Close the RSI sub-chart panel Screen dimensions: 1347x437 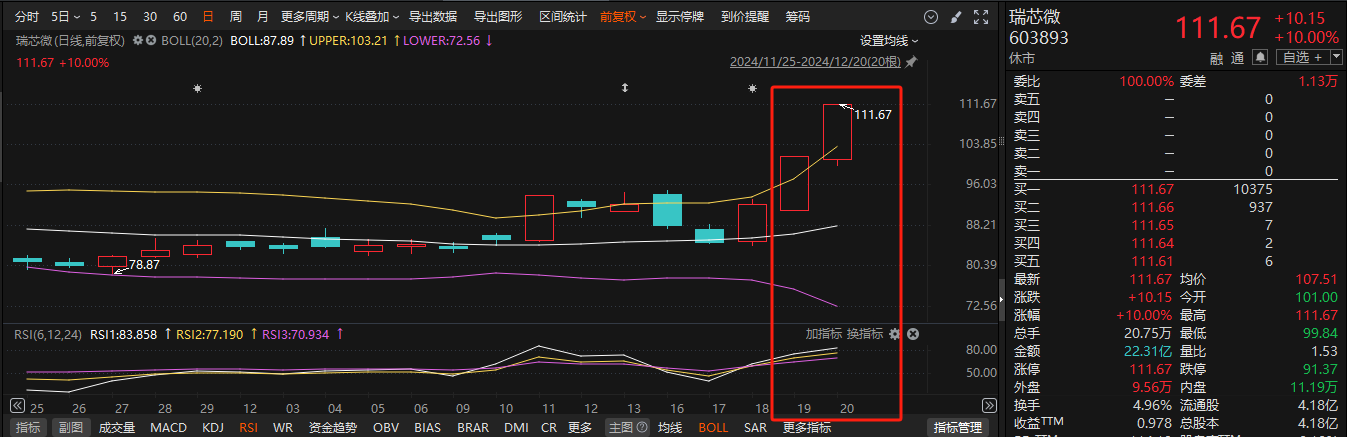click(x=912, y=334)
